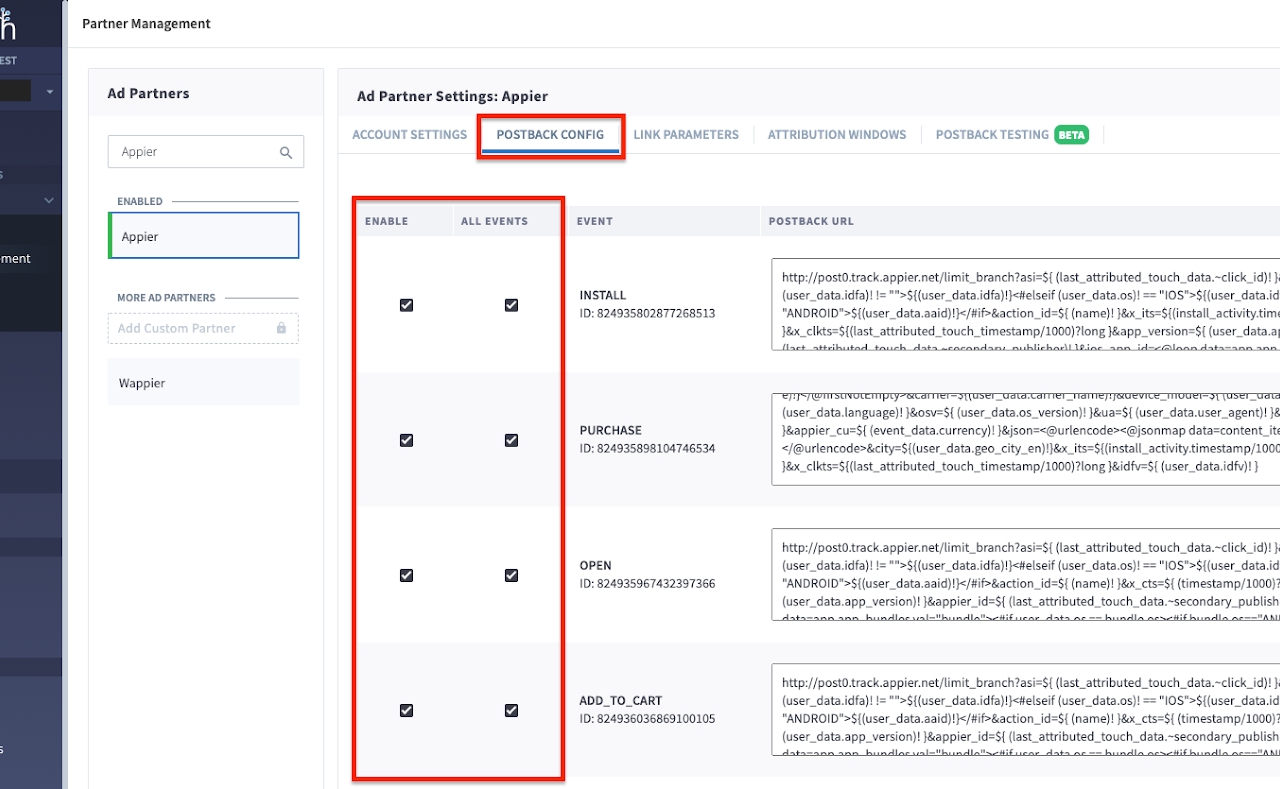Collapse the sidebar section chevron
Image resolution: width=1280 pixels, height=789 pixels.
click(x=48, y=200)
